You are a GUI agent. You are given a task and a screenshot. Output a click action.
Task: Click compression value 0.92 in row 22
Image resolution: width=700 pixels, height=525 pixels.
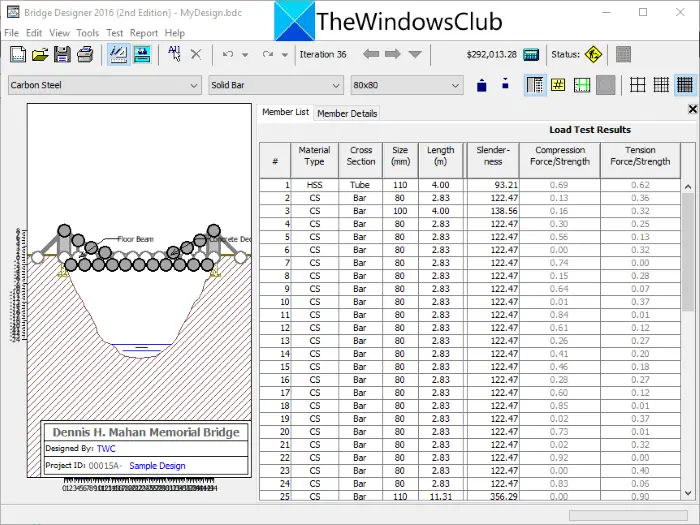pyautogui.click(x=559, y=458)
